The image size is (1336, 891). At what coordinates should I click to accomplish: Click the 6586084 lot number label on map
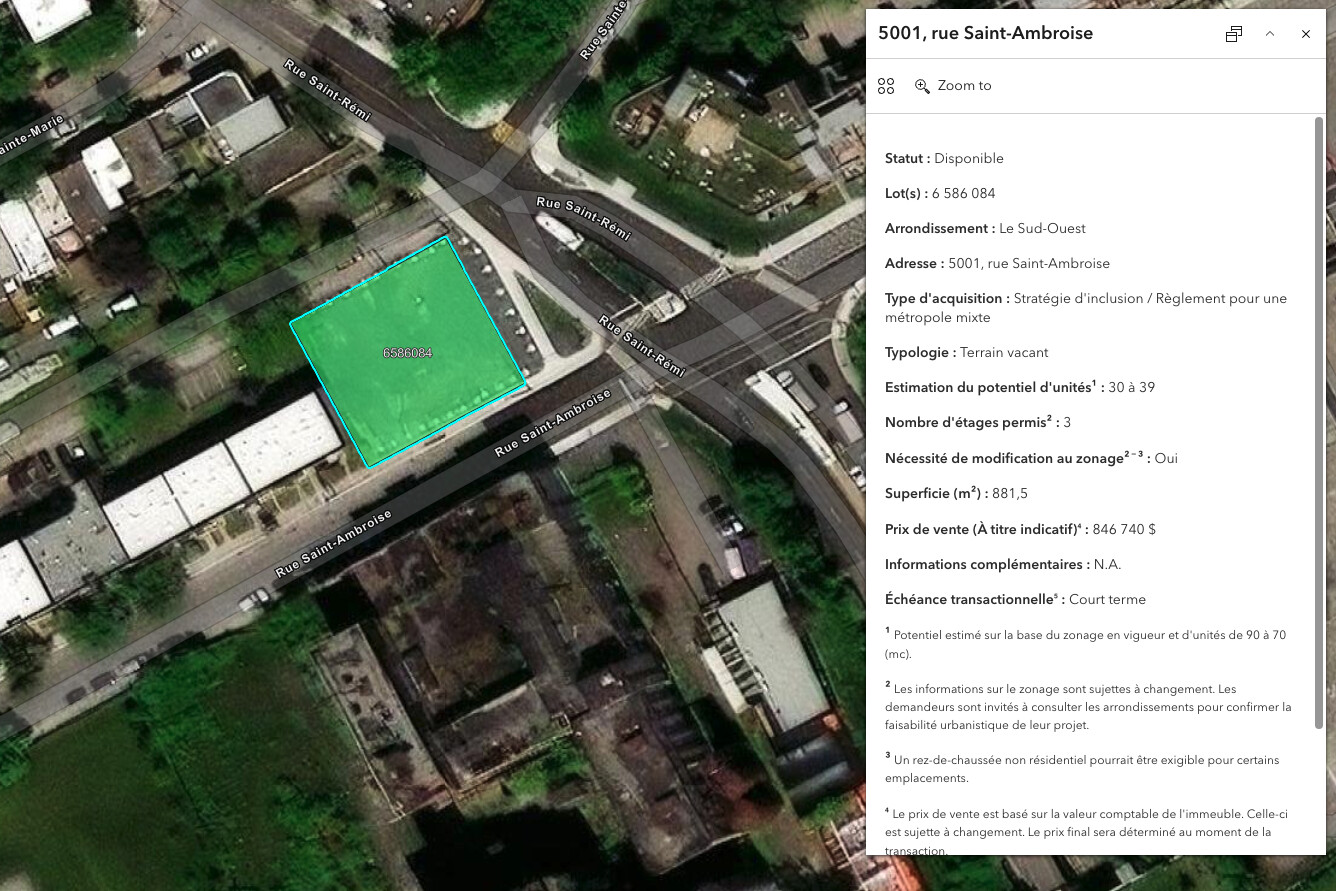[407, 353]
